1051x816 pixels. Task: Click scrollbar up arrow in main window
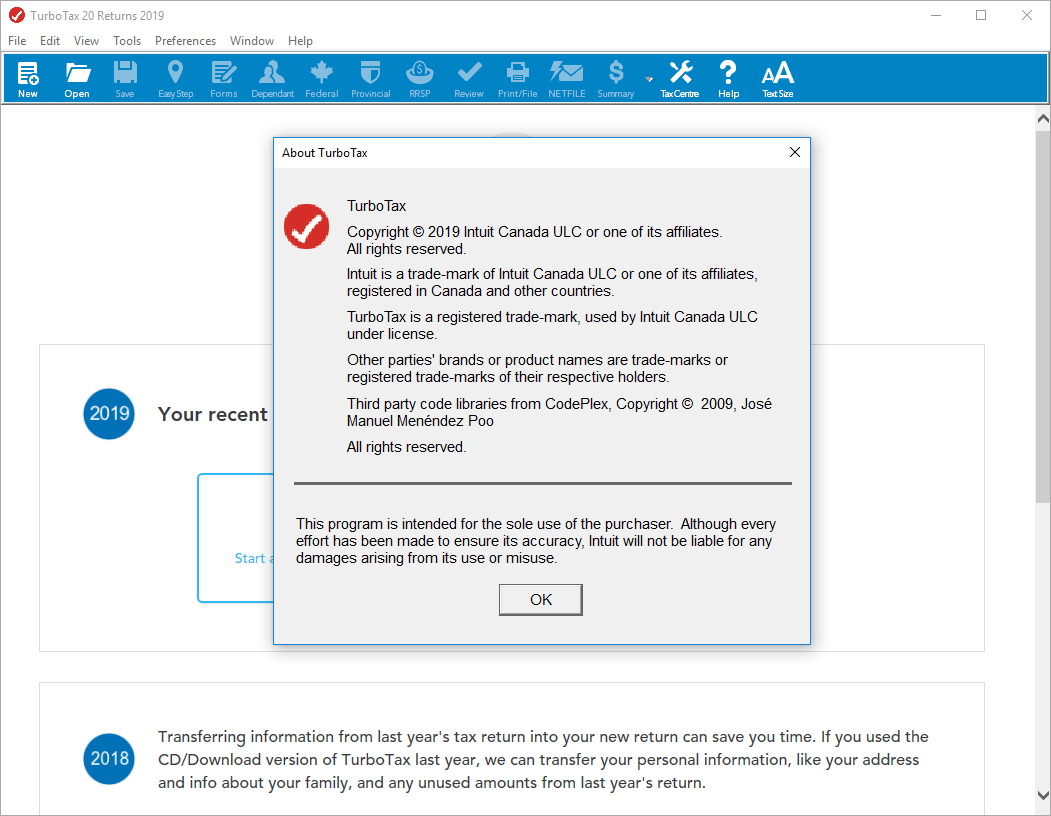point(1043,119)
